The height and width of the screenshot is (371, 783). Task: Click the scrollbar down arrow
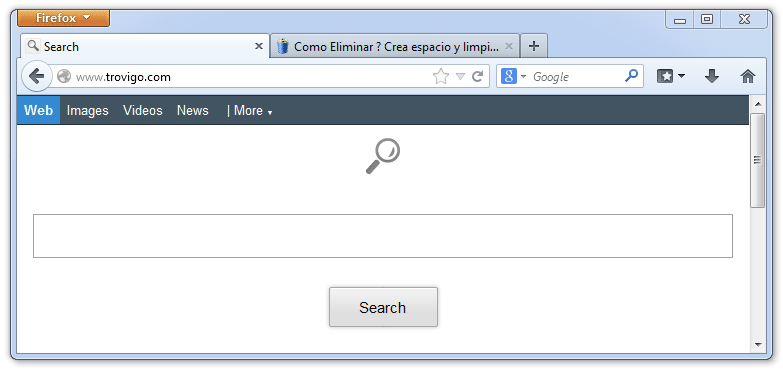758,345
